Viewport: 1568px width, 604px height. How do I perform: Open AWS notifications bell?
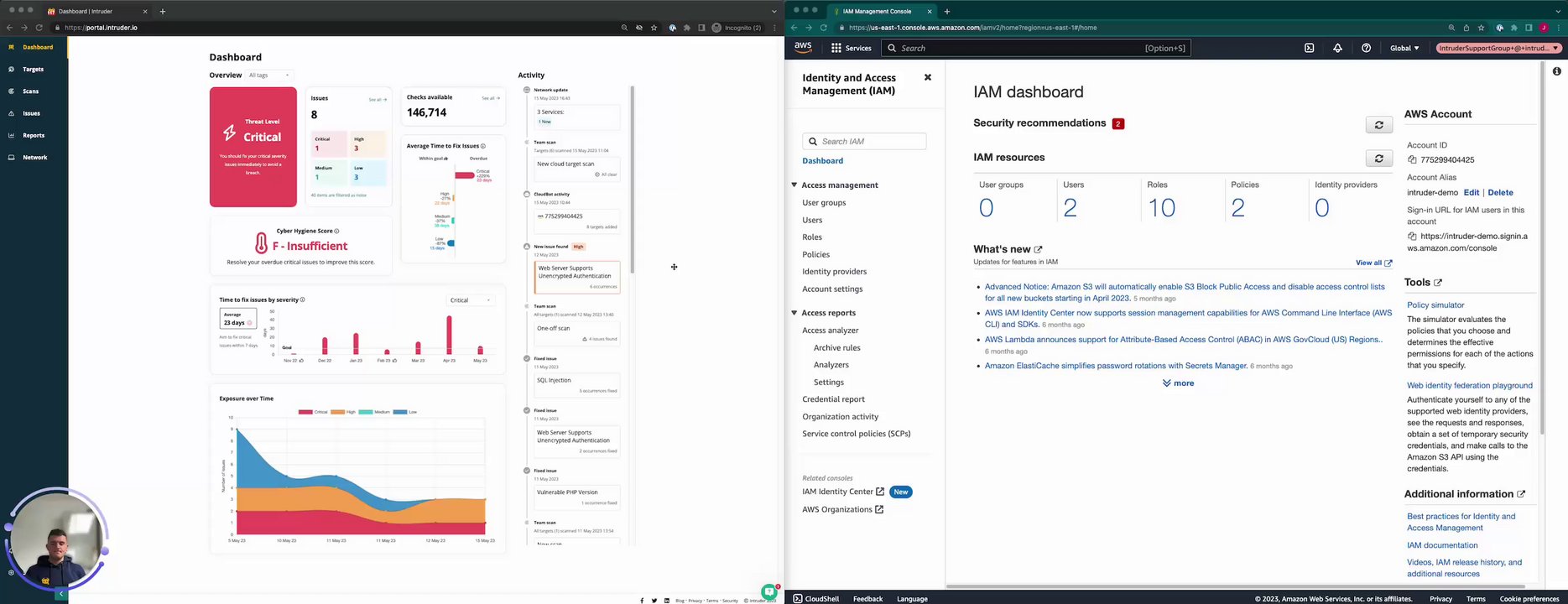click(1337, 48)
